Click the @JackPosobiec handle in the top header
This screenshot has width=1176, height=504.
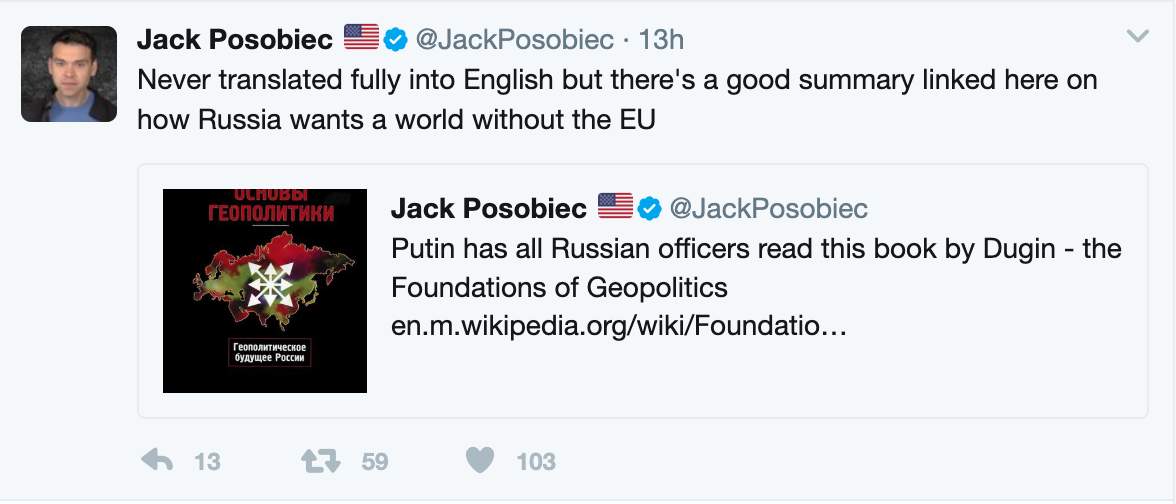[514, 39]
